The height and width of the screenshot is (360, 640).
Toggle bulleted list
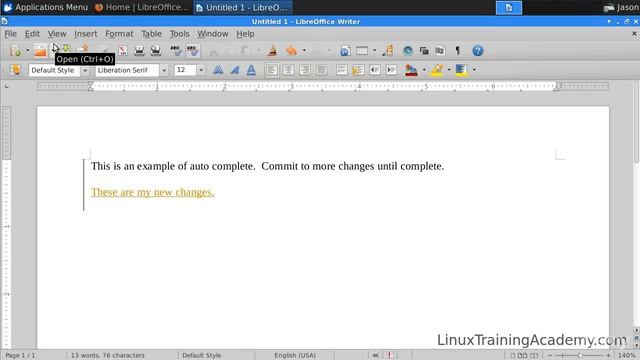[x=358, y=70]
